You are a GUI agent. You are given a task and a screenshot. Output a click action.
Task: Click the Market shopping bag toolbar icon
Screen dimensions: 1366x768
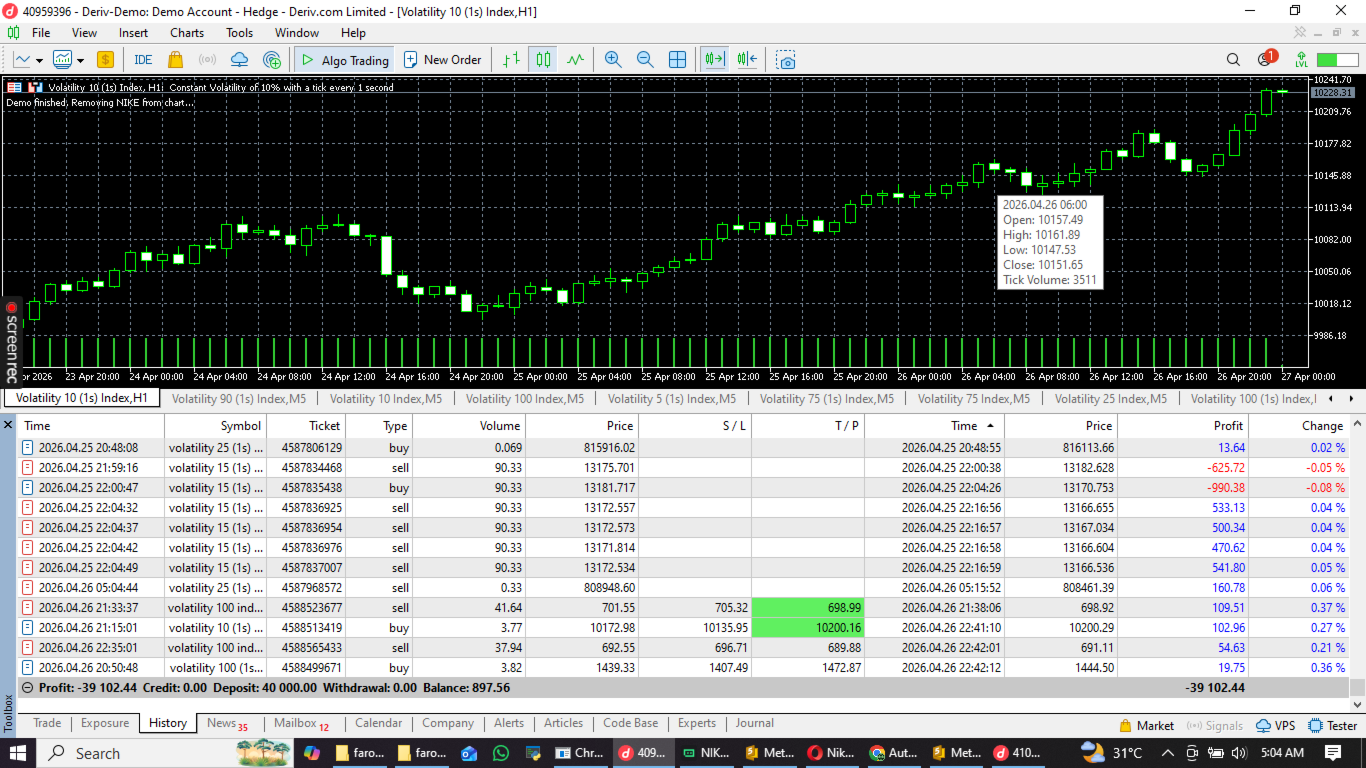176,60
